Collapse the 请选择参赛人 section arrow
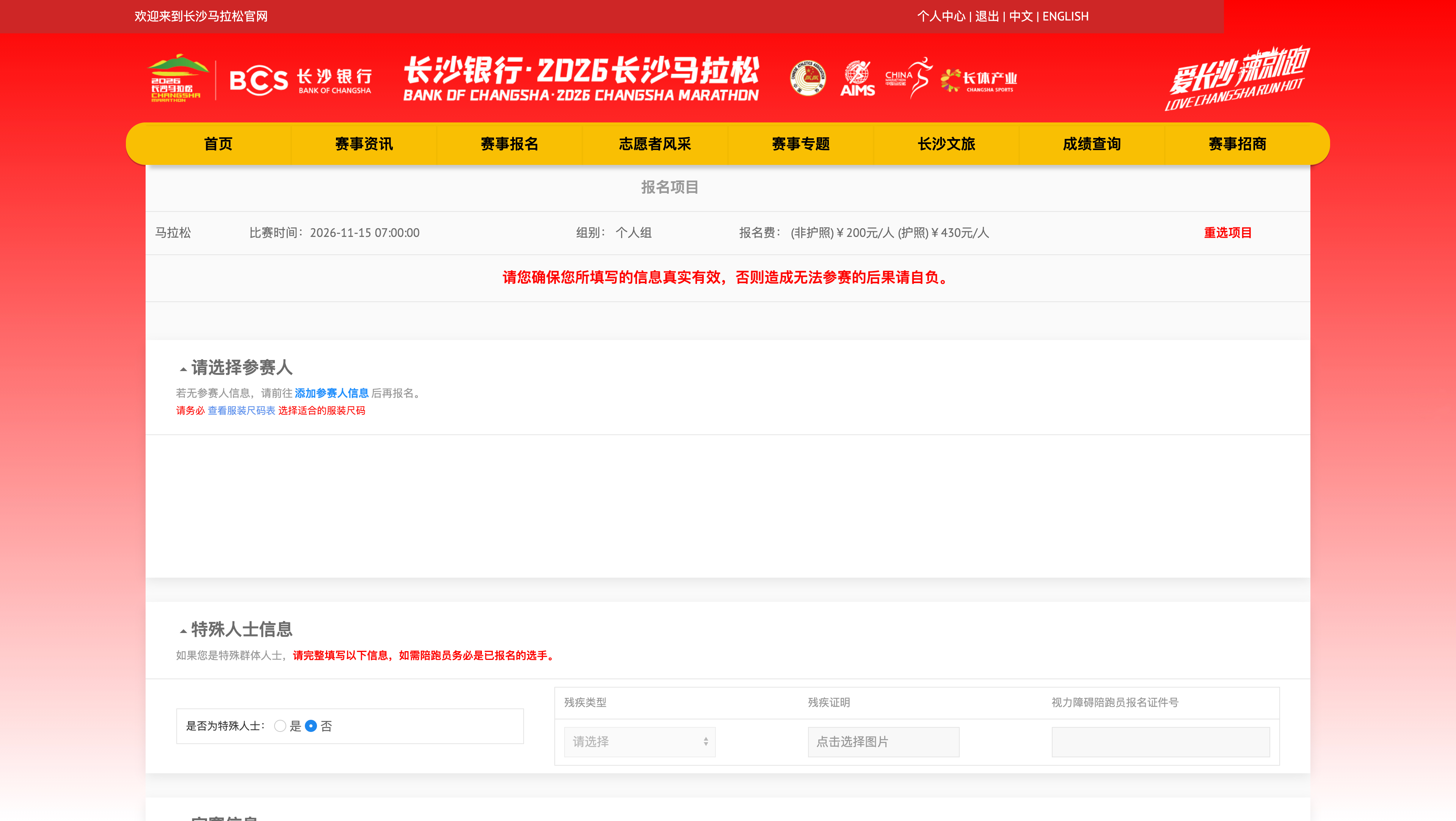1456x821 pixels. click(183, 370)
